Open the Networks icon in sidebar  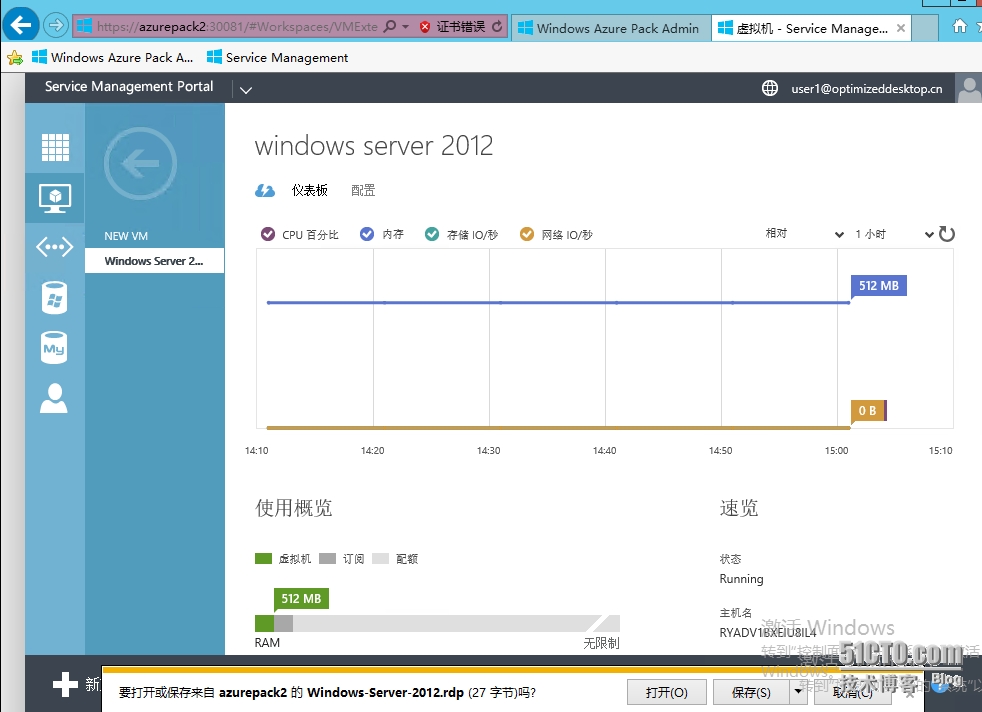[x=55, y=247]
